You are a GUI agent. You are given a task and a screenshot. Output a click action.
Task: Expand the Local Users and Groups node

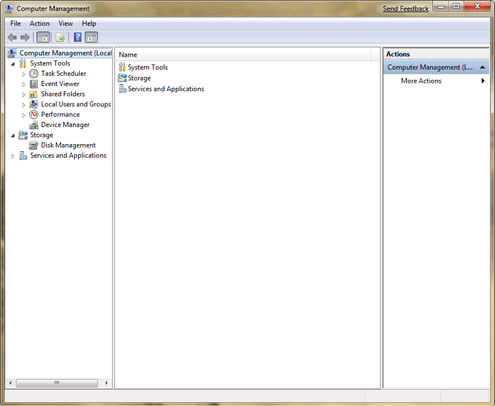click(x=23, y=105)
